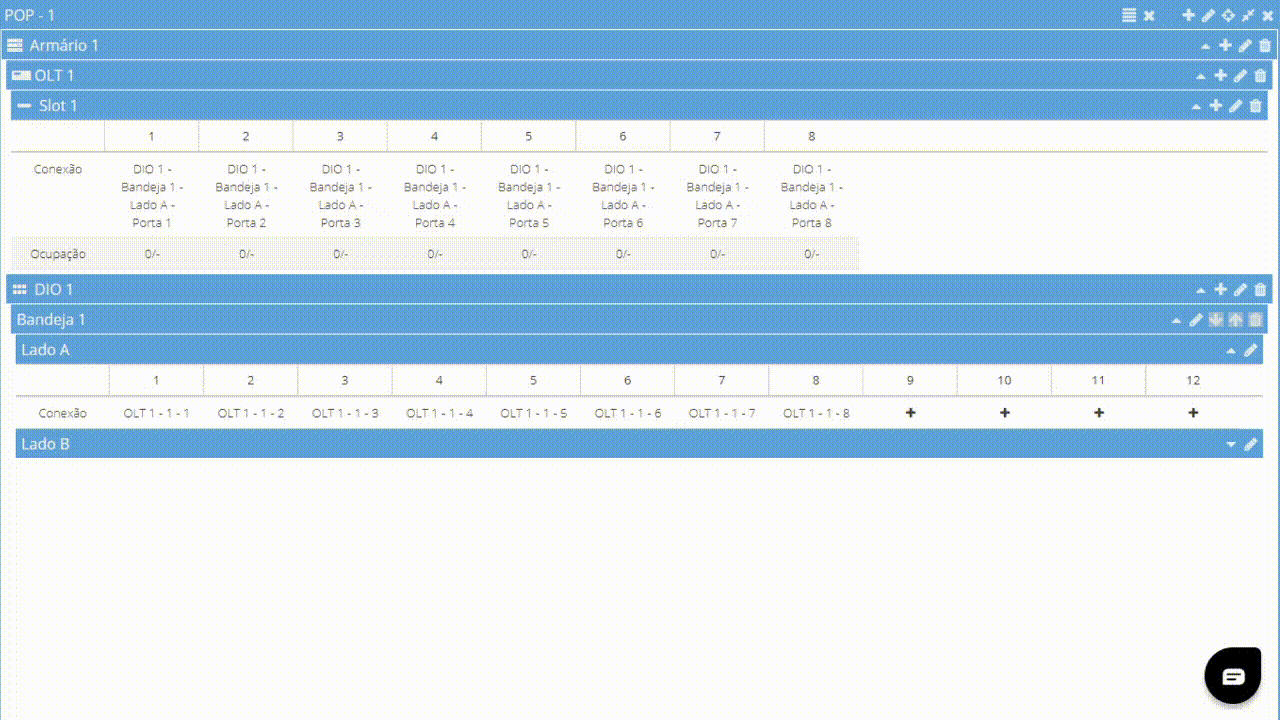
Task: Click the Slot 1 Porta 1 connection cell
Action: coord(152,196)
